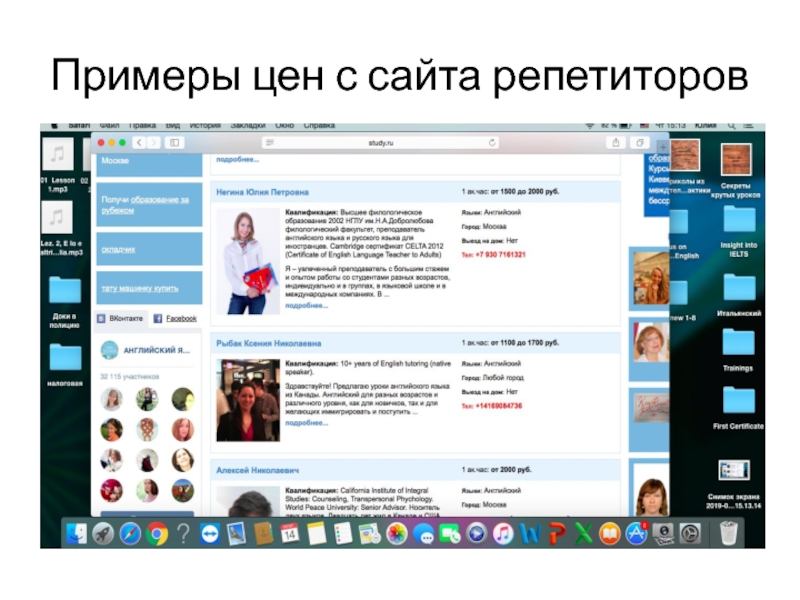Open Finder from the Dock

(x=77, y=534)
